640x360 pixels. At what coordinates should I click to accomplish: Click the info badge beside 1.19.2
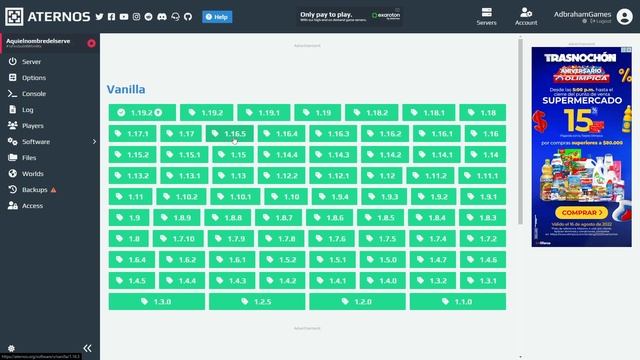coord(158,113)
